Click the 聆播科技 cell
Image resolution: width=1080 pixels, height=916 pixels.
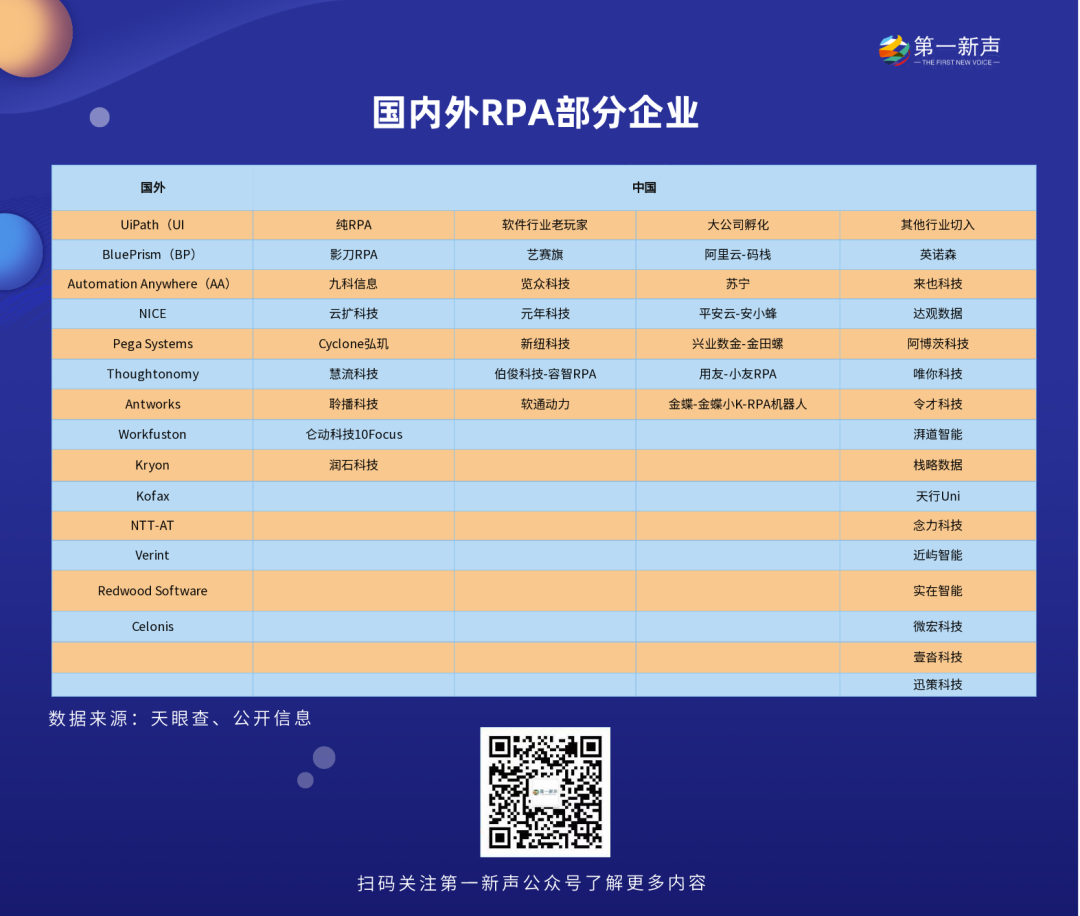click(x=353, y=404)
